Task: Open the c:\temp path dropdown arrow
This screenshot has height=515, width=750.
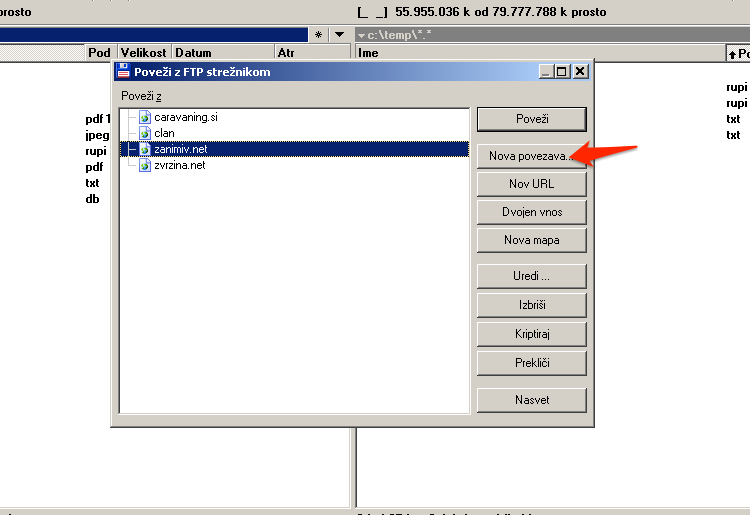Action: coord(361,35)
